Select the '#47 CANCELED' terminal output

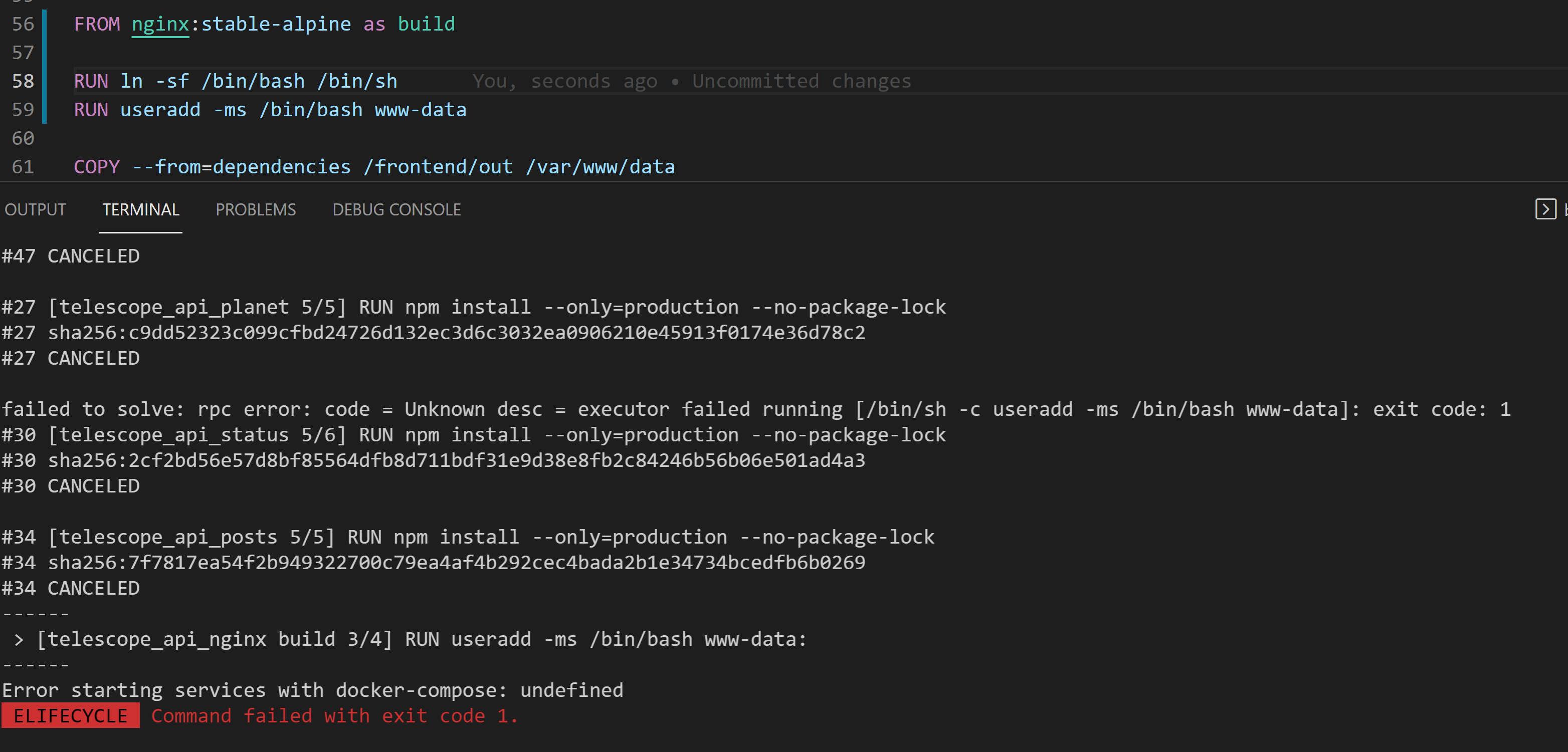click(71, 256)
